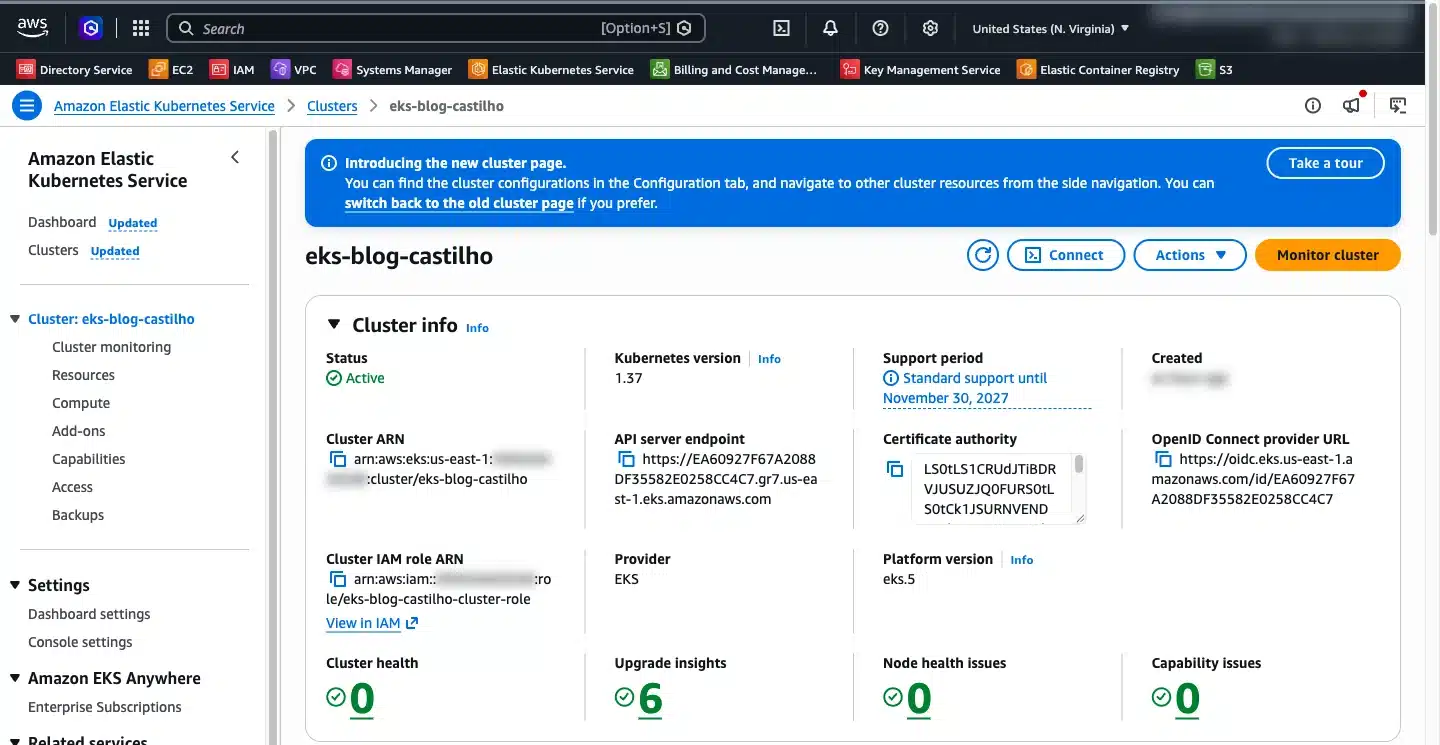
Task: Open S3 shortcut in favorites bar
Action: [1215, 70]
